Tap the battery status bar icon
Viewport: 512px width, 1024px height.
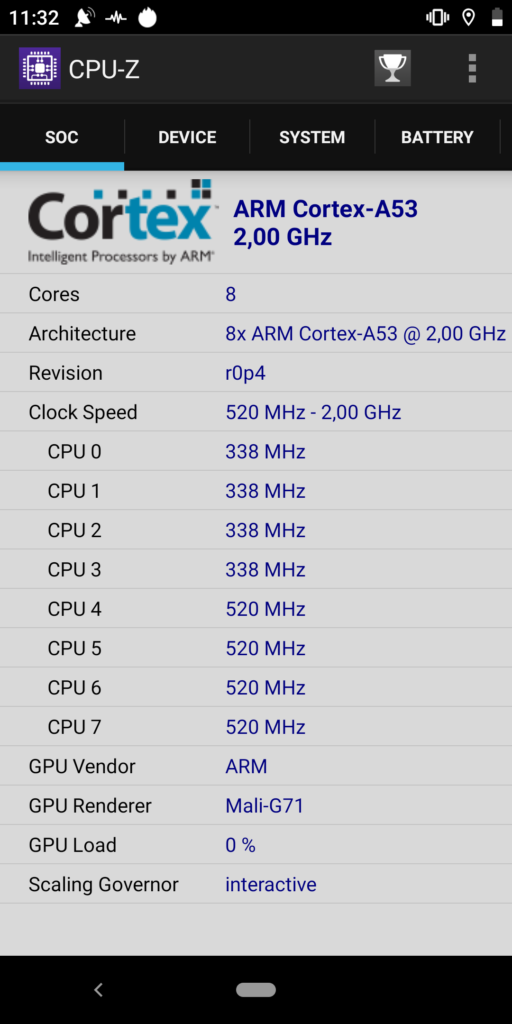pyautogui.click(x=497, y=17)
